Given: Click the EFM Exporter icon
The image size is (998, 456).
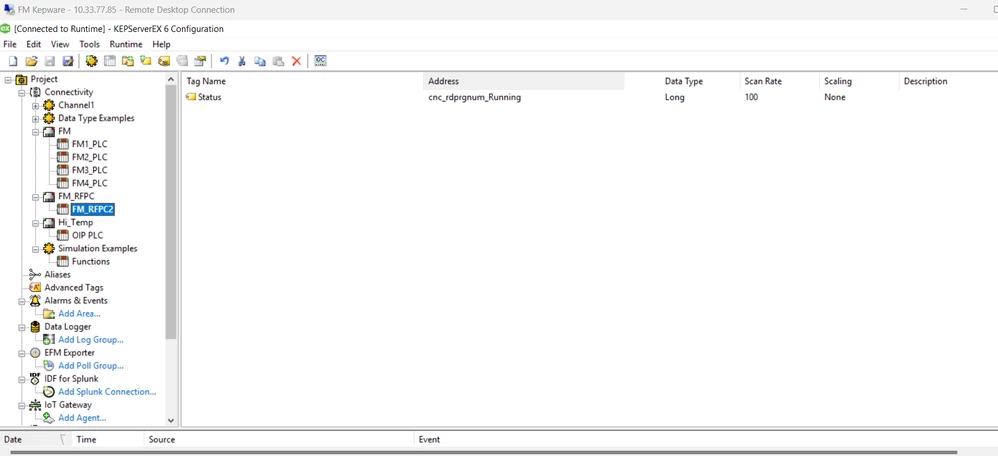Looking at the screenshot, I should [x=35, y=353].
